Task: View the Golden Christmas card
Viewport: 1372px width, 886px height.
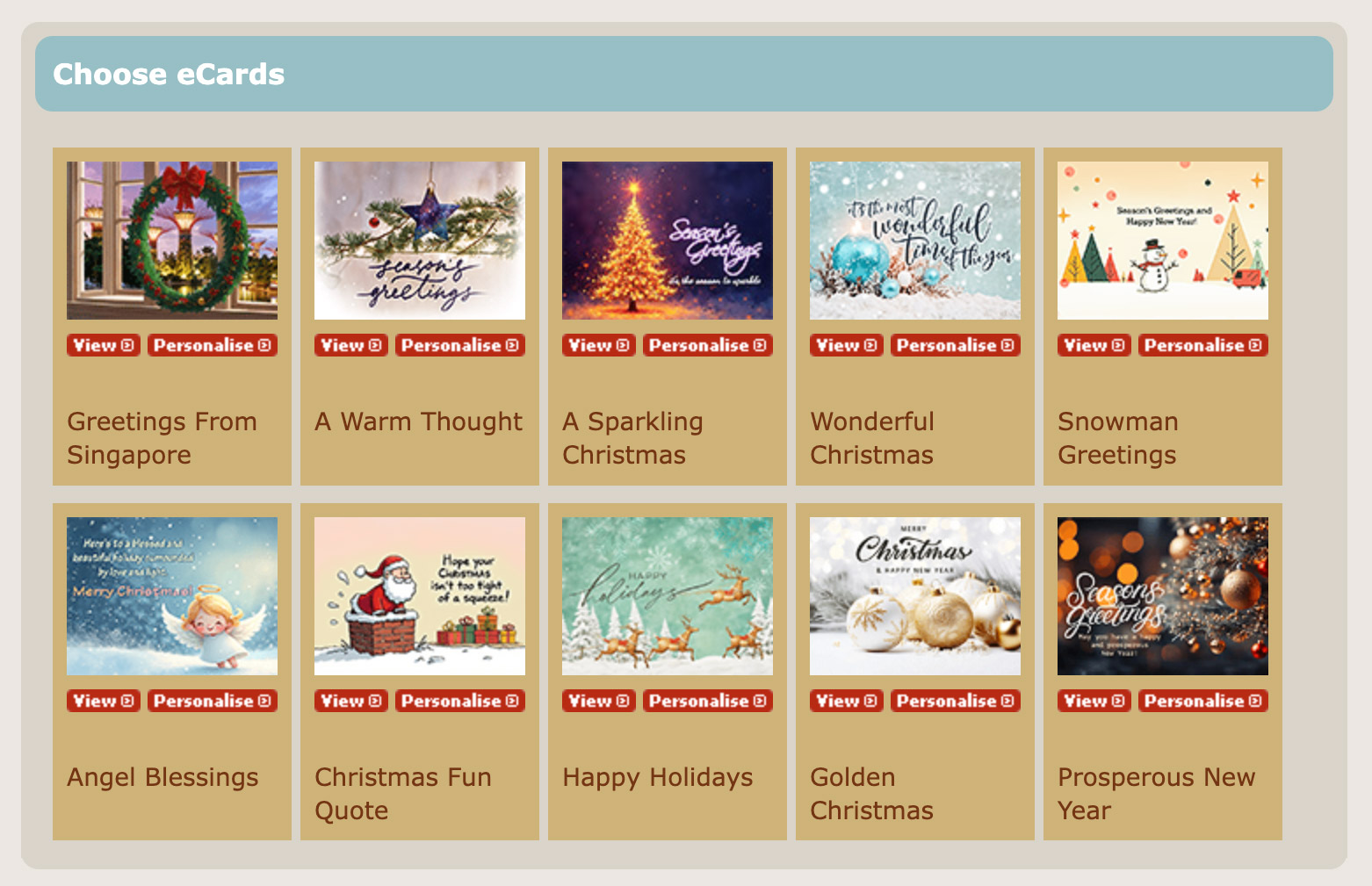Action: point(847,701)
